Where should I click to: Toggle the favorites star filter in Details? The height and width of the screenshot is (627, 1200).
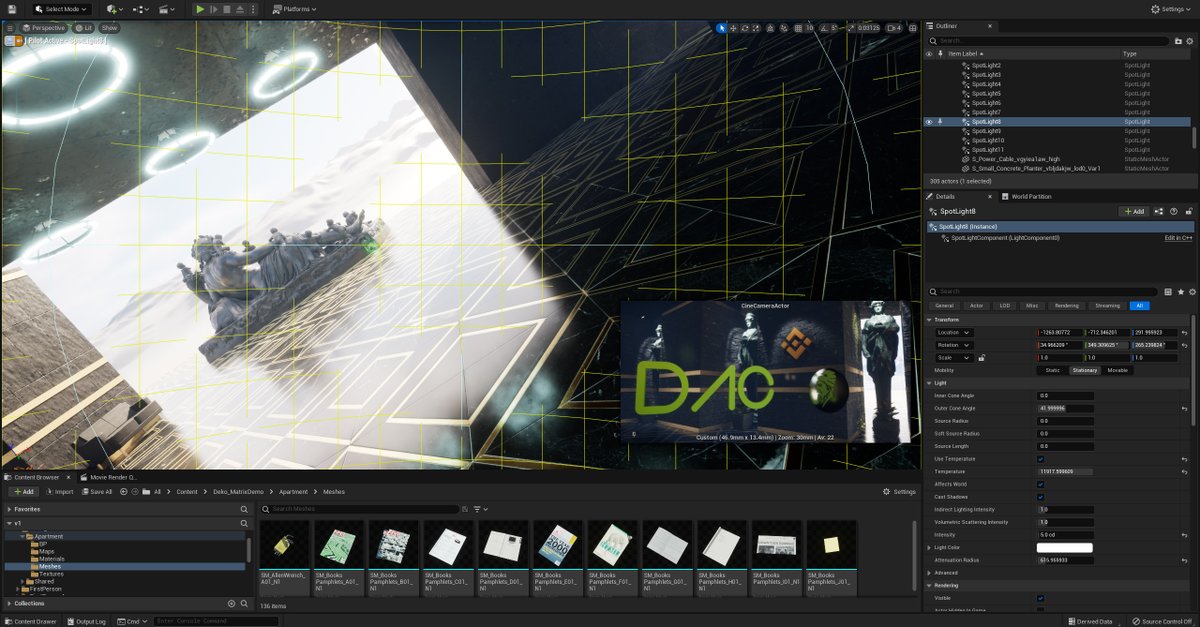pos(1181,291)
